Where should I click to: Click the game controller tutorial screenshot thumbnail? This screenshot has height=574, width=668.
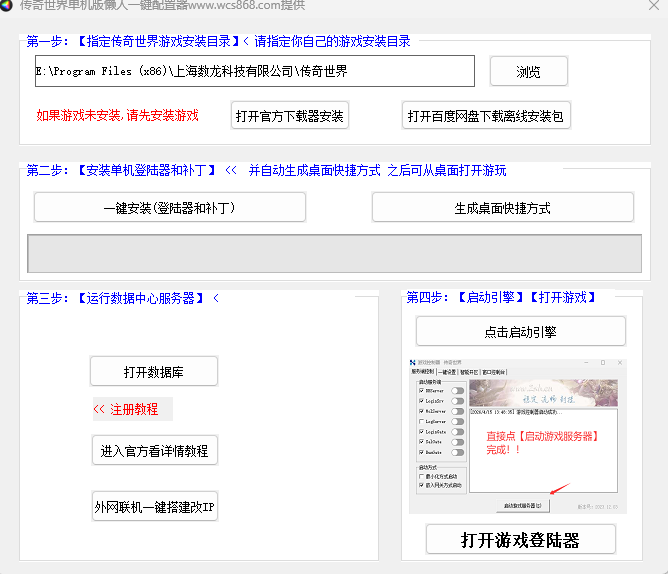[517, 436]
